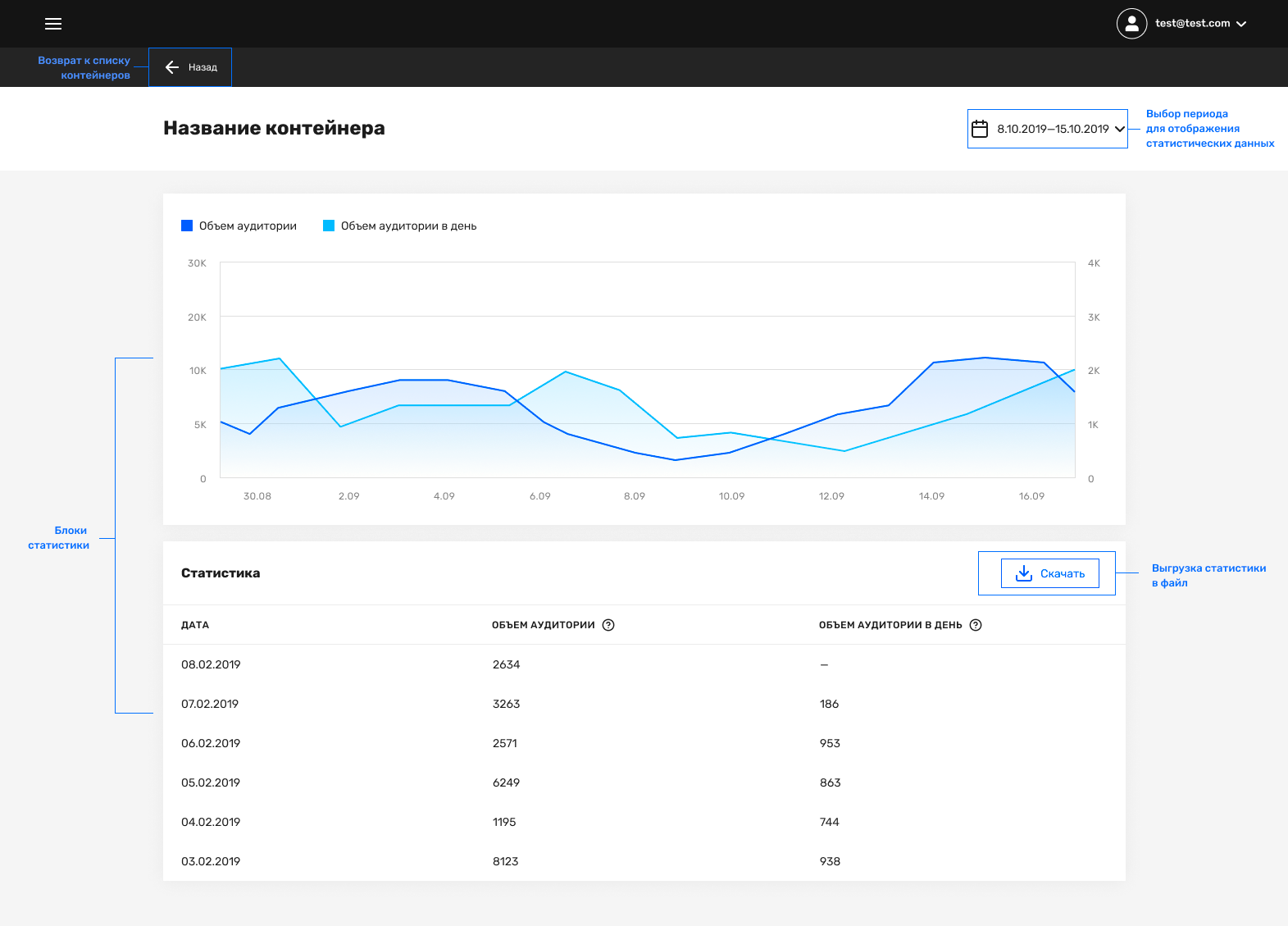Click the daily value 744
Viewport: 1288px width, 926px height.
coord(830,822)
